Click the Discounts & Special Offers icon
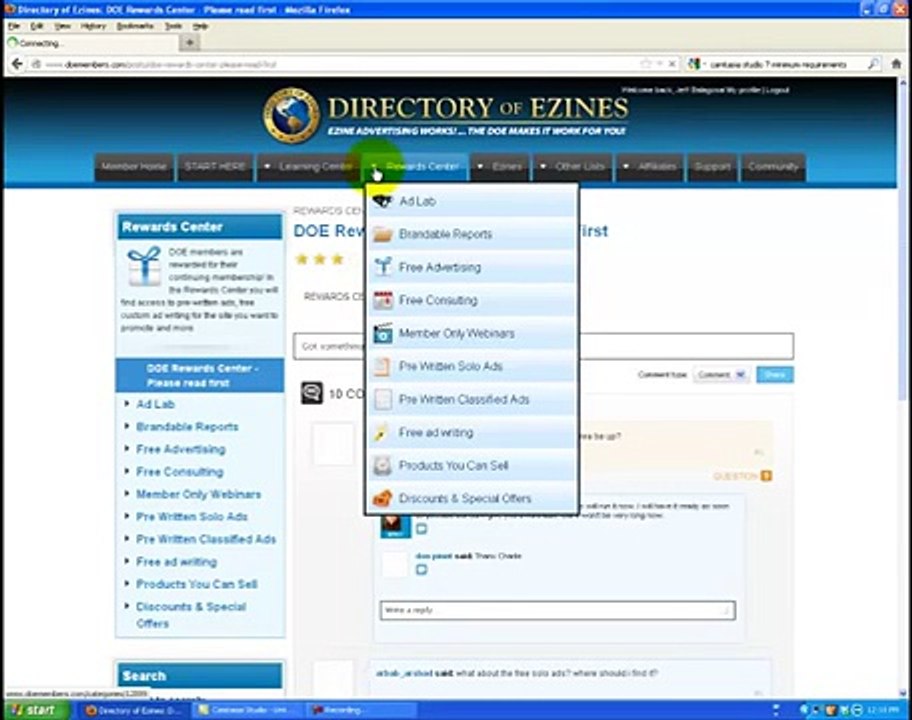The image size is (912, 720). tap(382, 498)
